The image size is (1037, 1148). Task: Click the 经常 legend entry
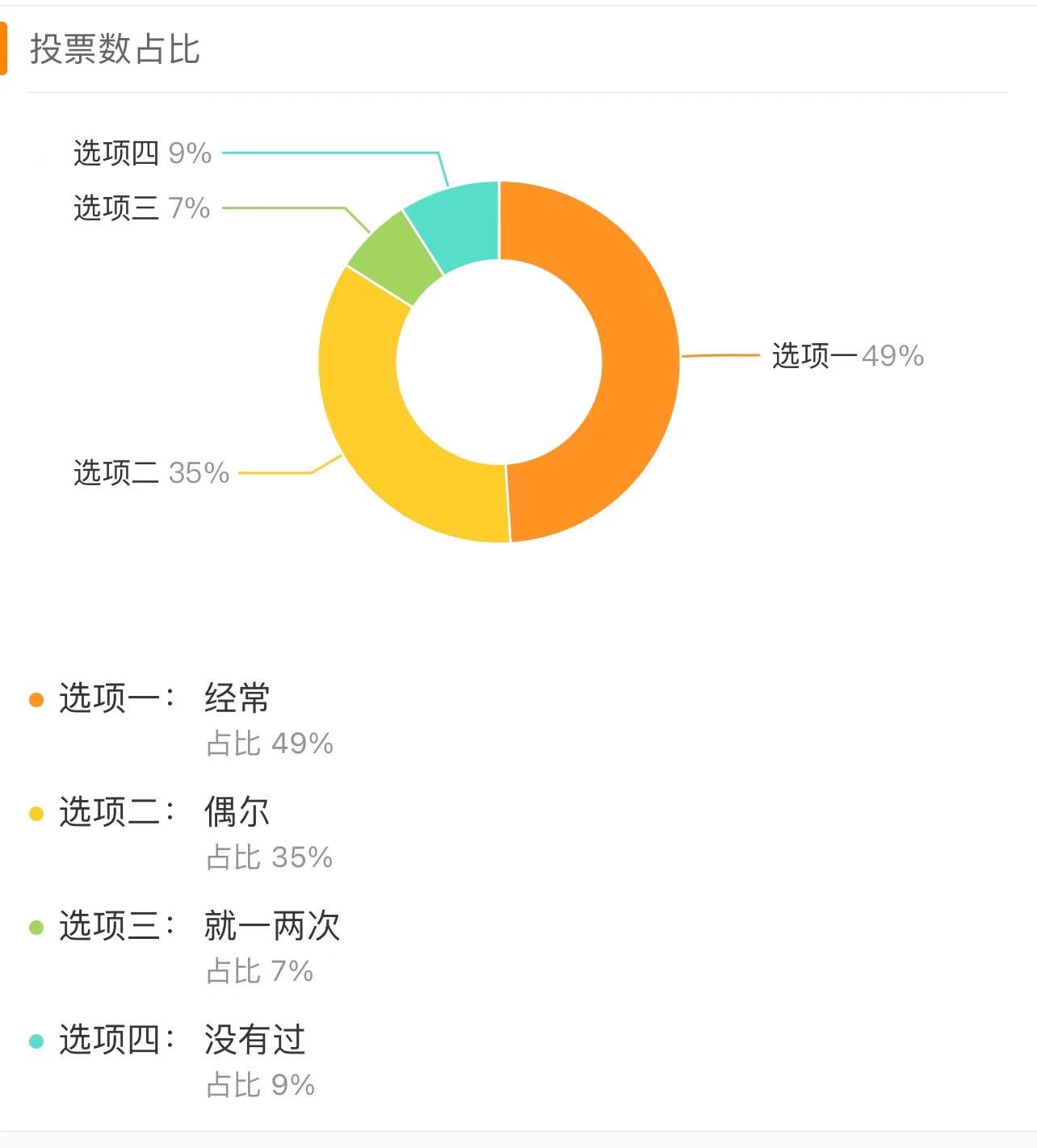tap(237, 698)
